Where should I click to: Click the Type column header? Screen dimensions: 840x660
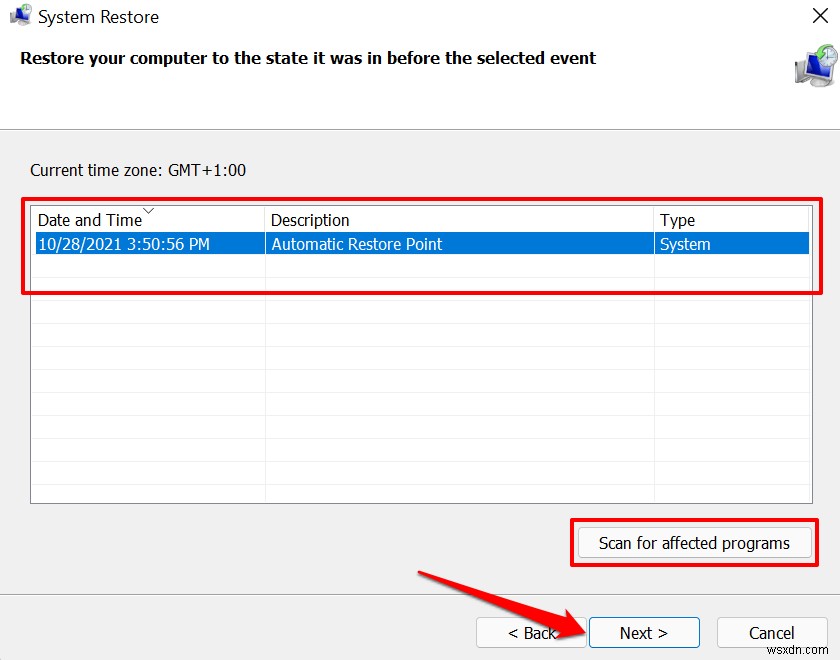tap(731, 220)
